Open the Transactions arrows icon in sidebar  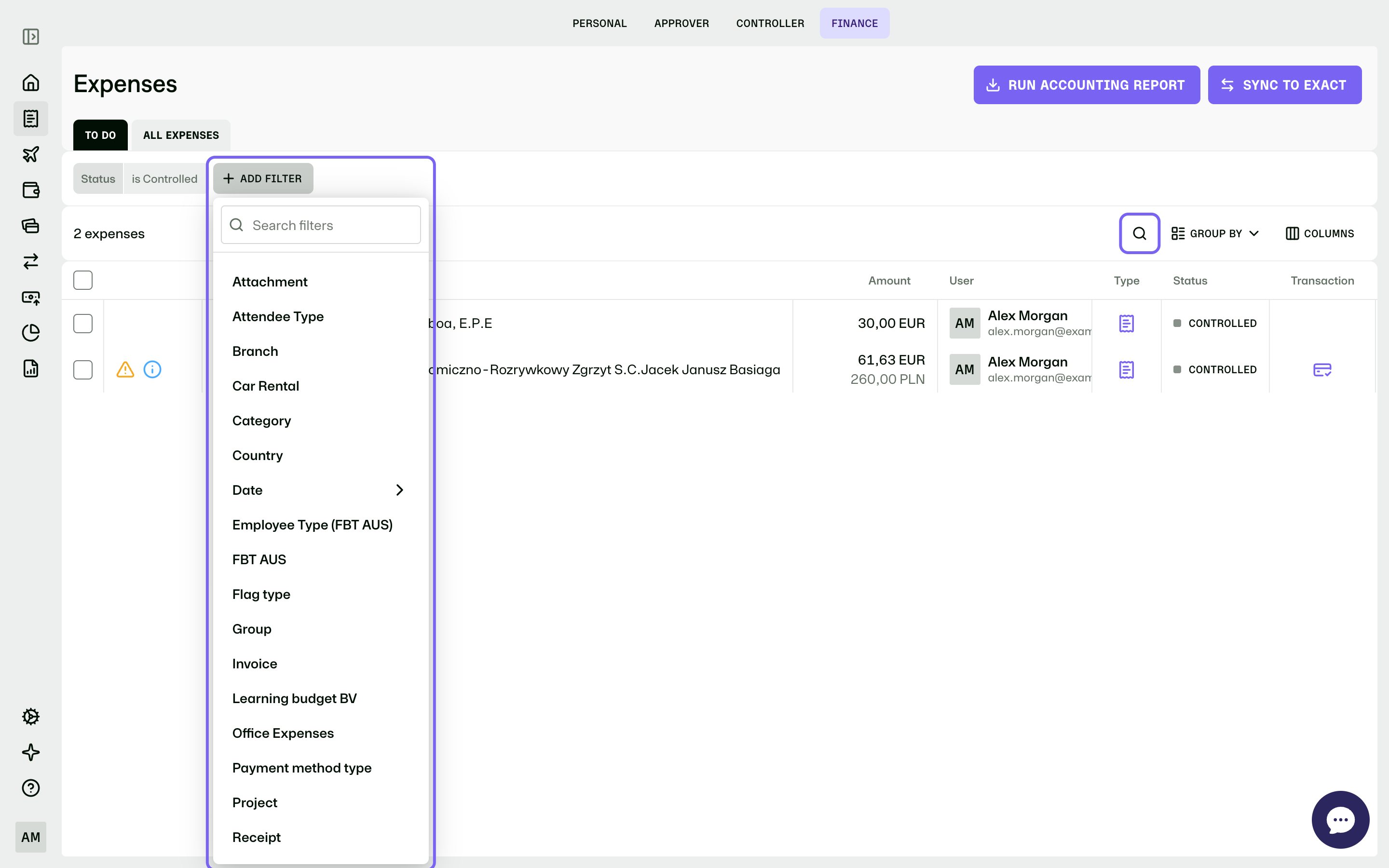(31, 261)
